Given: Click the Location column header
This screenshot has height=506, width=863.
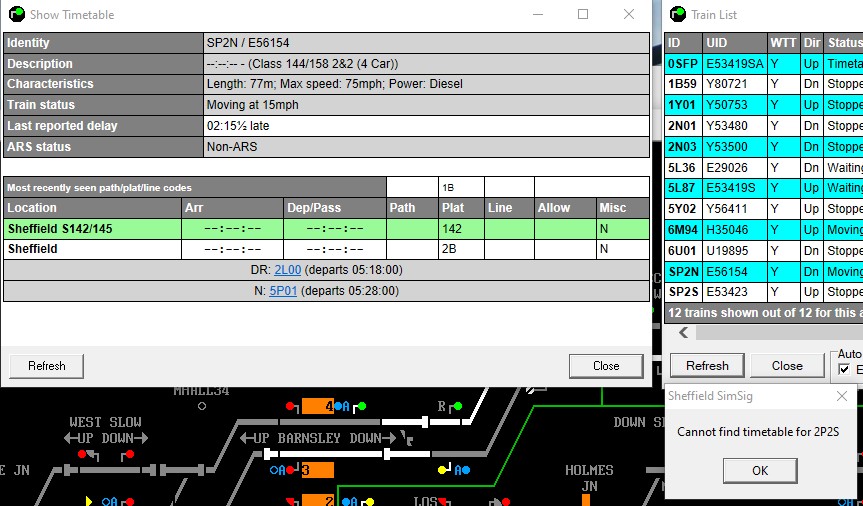Looking at the screenshot, I should pyautogui.click(x=92, y=208).
